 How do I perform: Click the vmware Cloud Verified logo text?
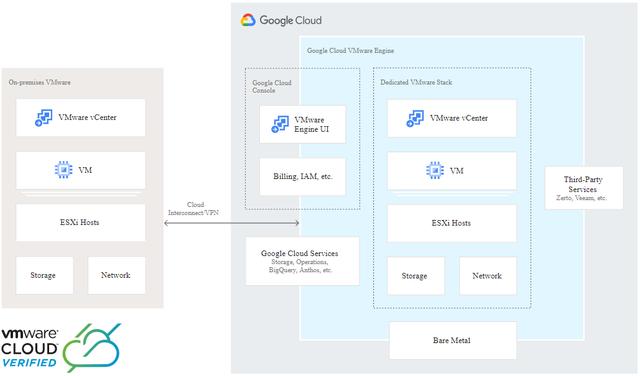click(x=29, y=348)
